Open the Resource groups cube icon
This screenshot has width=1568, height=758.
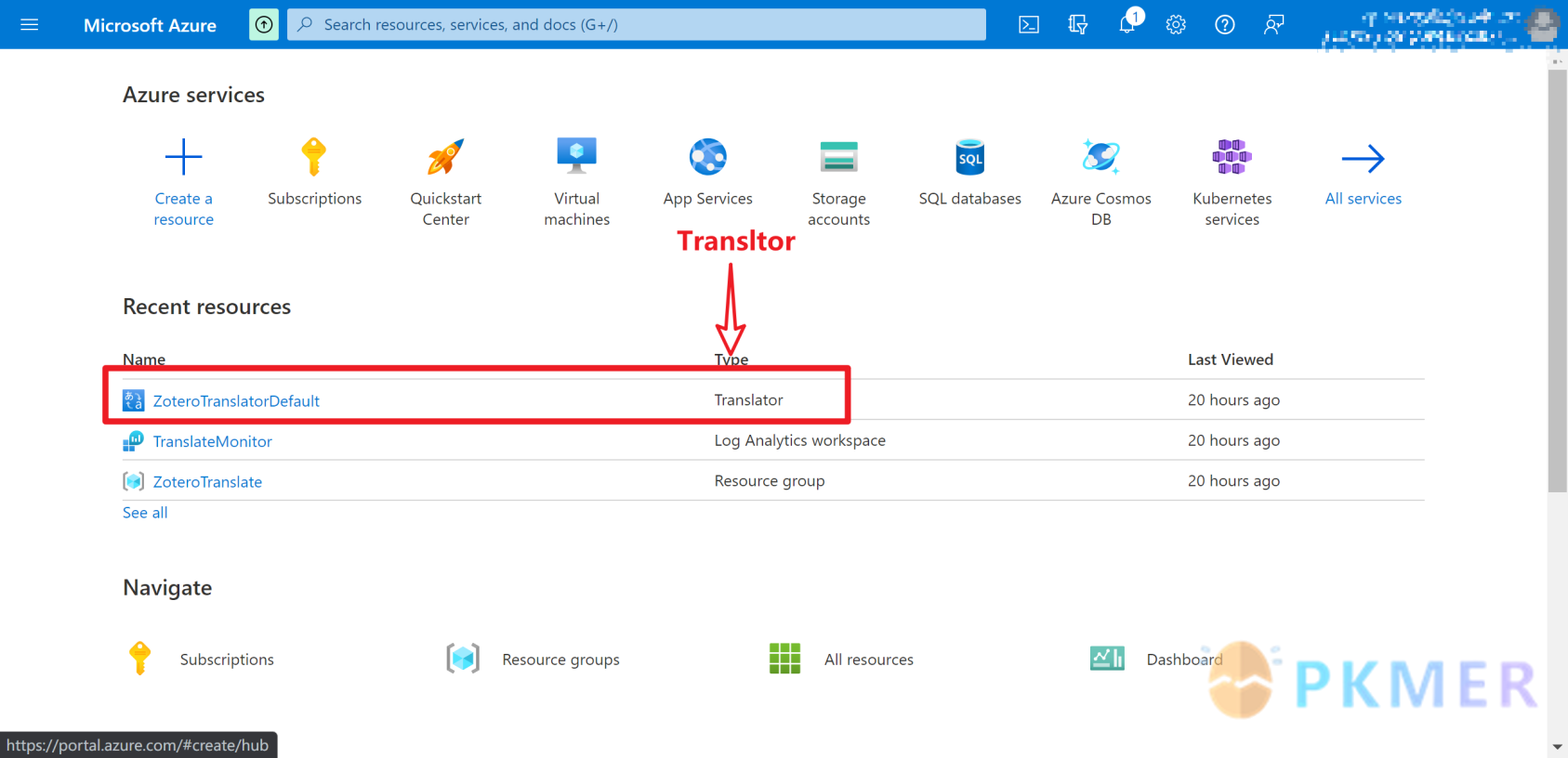click(463, 659)
